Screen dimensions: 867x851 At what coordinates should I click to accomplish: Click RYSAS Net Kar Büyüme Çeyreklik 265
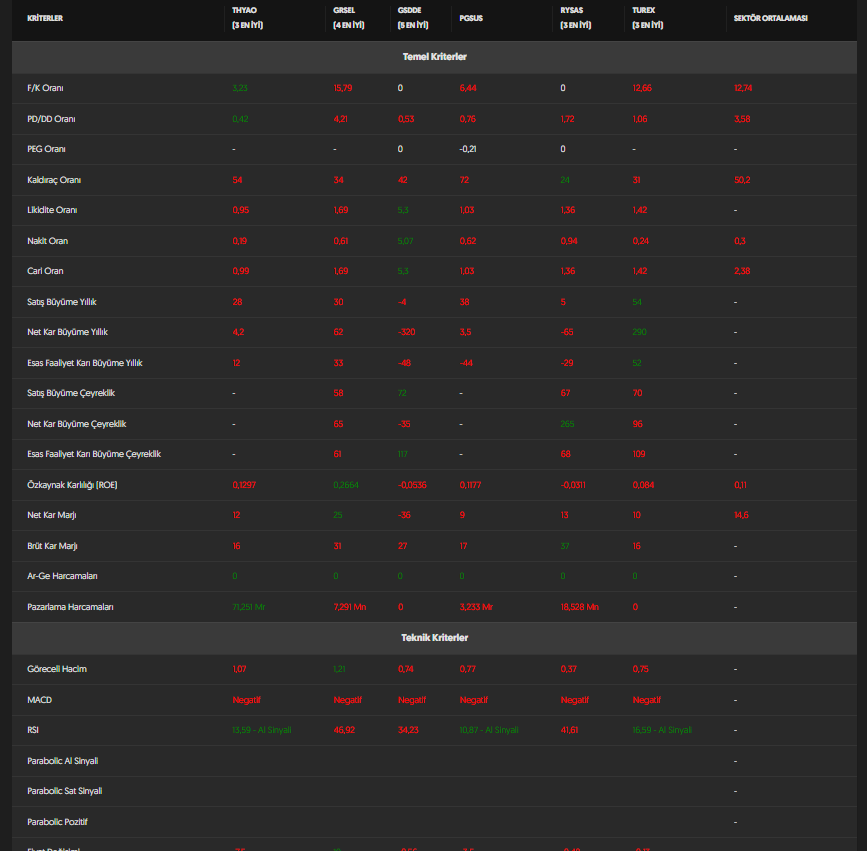567,424
